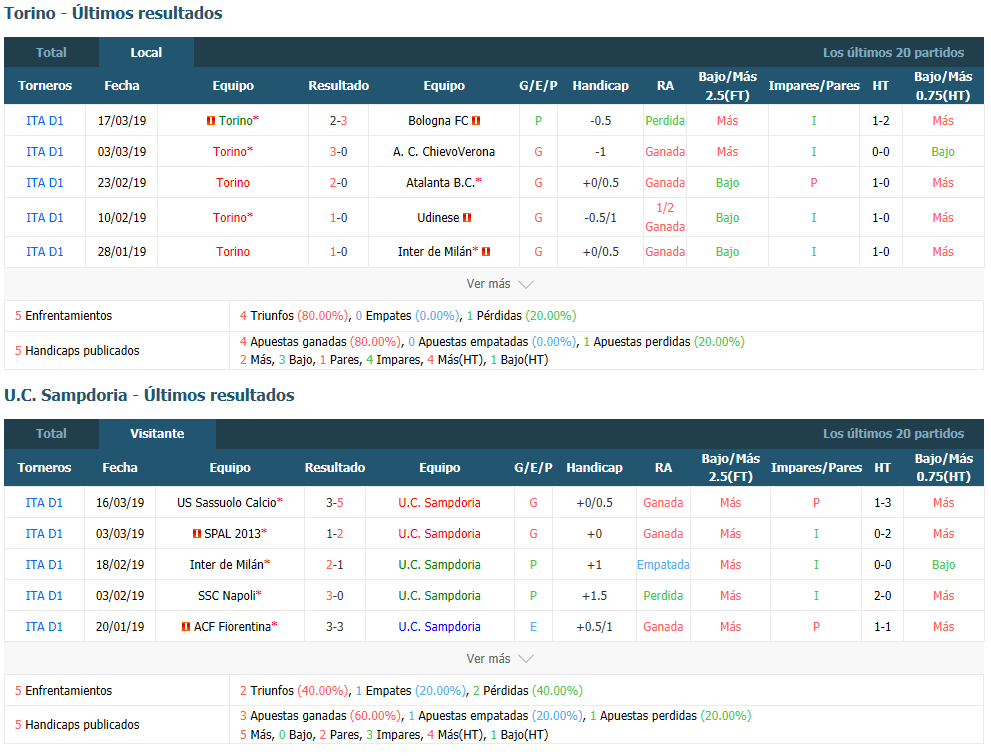The image size is (991, 756).
Task: Click the "1/2 Ganada" cell in Udinese row
Action: 665,217
